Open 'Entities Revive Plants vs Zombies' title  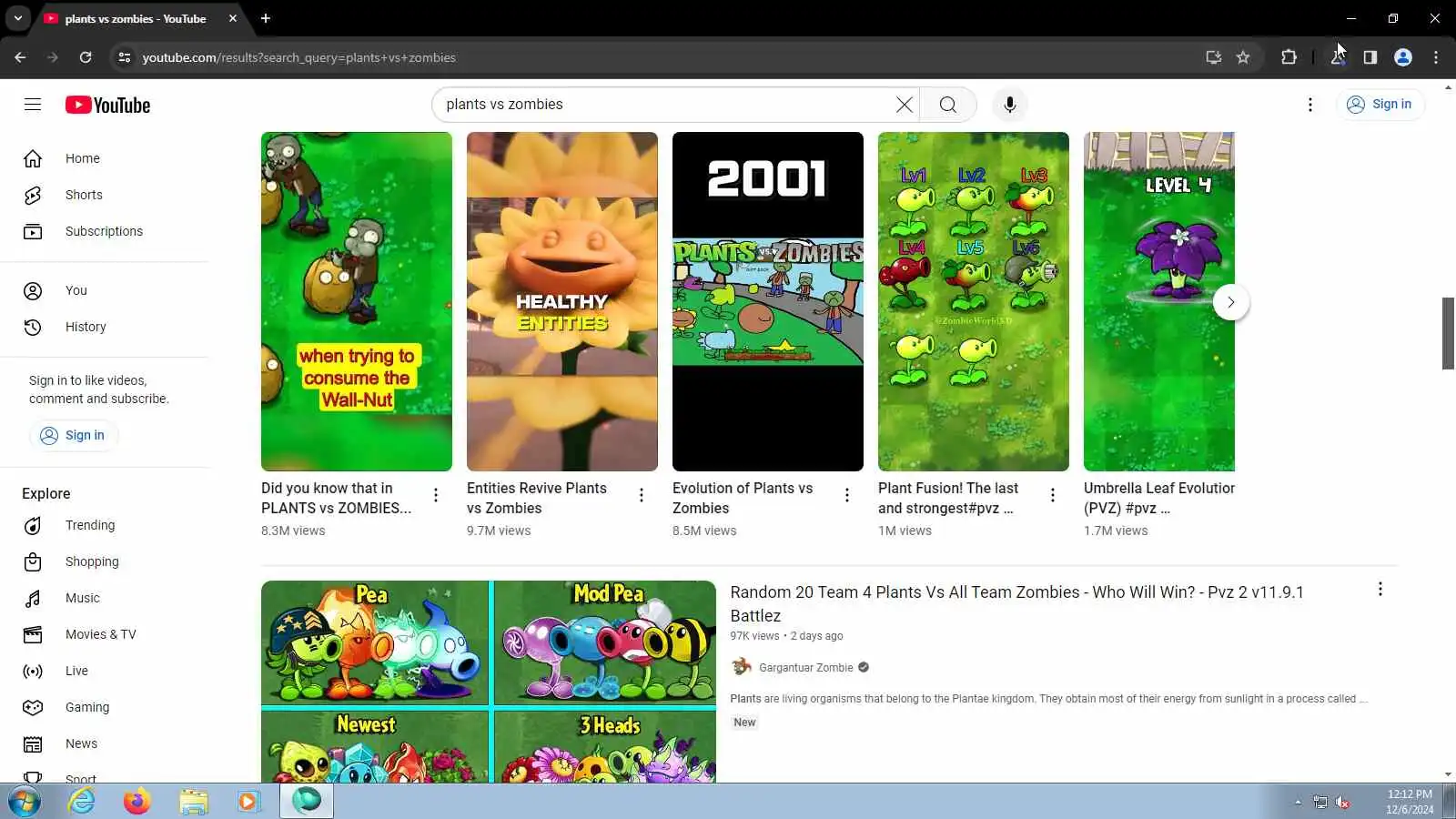click(537, 498)
